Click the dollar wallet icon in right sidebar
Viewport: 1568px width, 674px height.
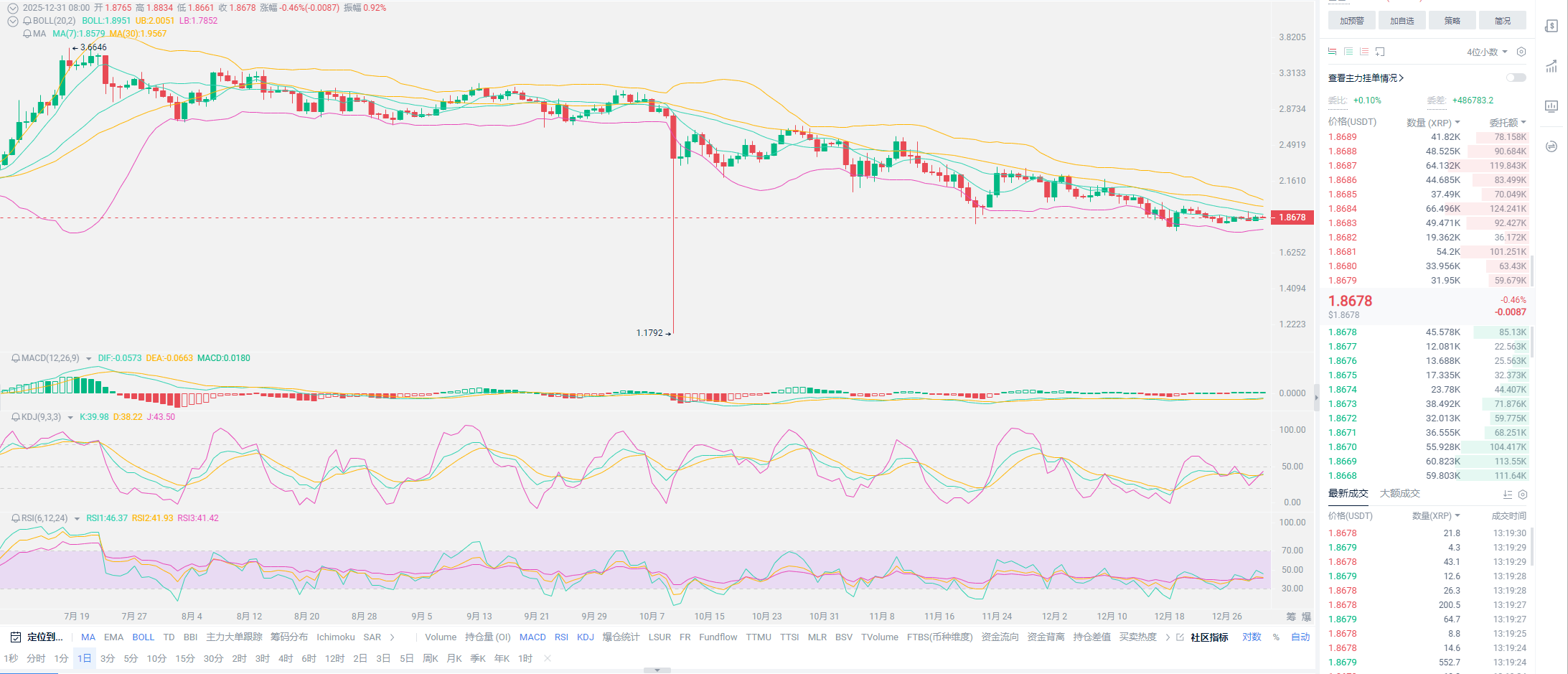[x=1551, y=27]
